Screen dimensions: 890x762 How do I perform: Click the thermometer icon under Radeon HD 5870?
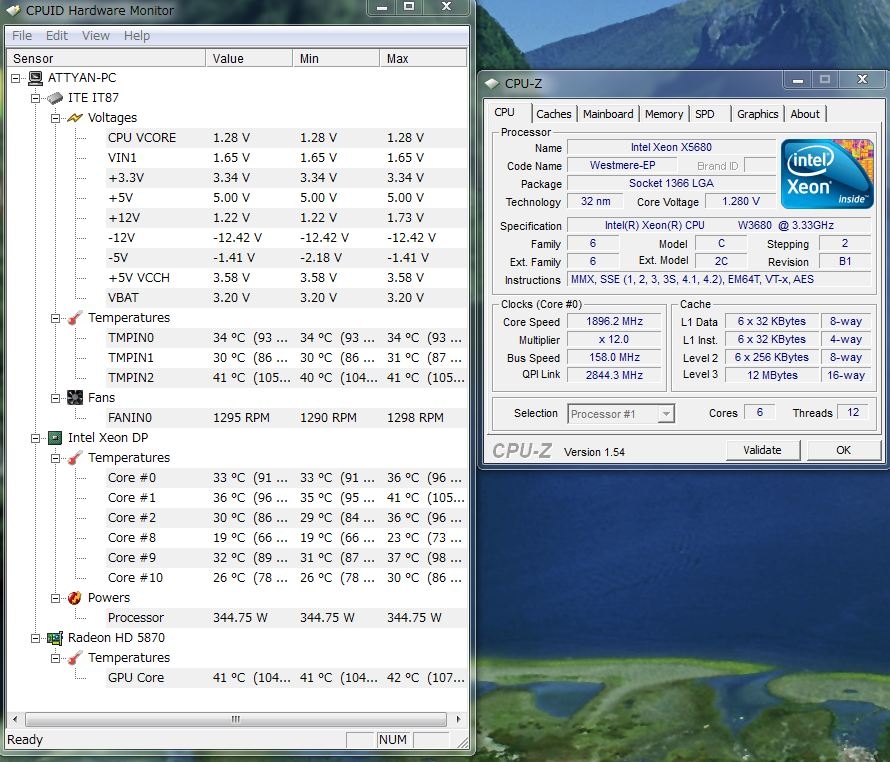point(75,658)
